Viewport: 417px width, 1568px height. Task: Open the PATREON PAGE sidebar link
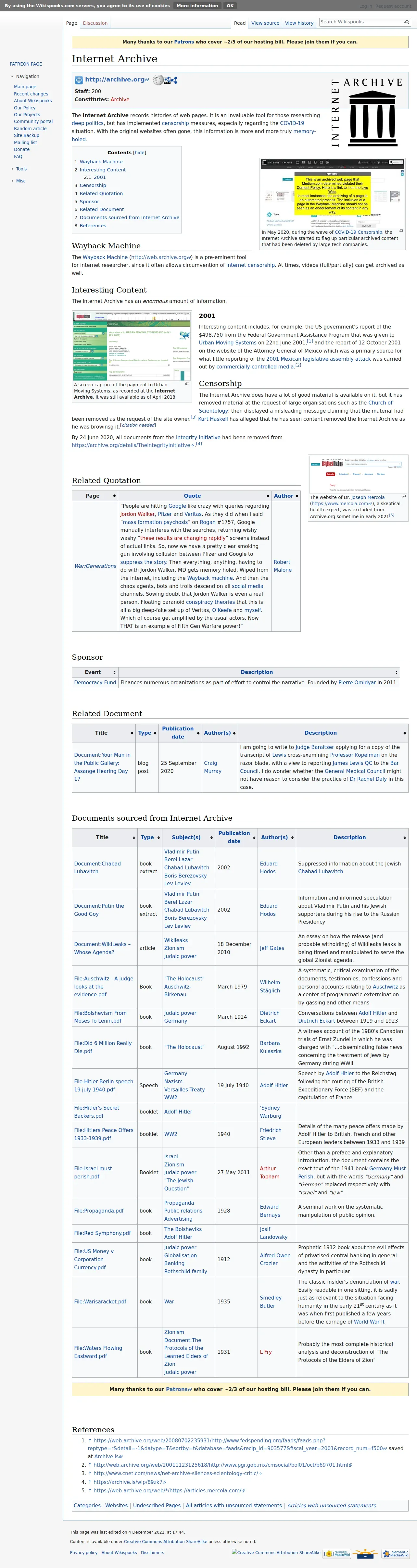(26, 64)
